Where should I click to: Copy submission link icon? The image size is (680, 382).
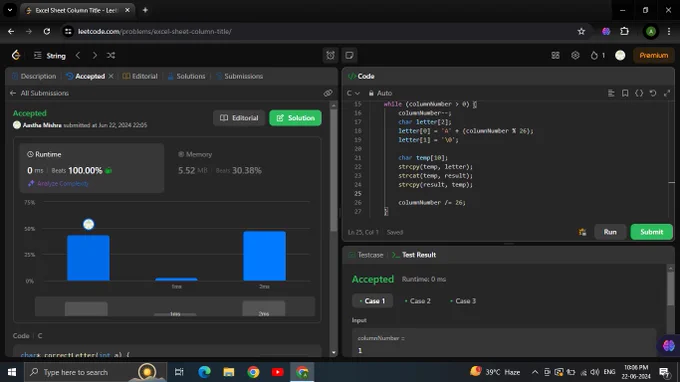328,93
